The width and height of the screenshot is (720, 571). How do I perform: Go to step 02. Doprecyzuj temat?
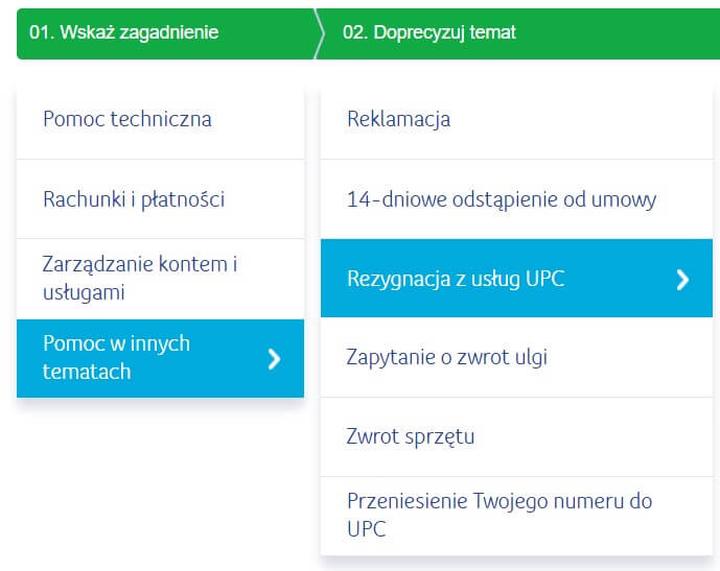click(x=429, y=33)
